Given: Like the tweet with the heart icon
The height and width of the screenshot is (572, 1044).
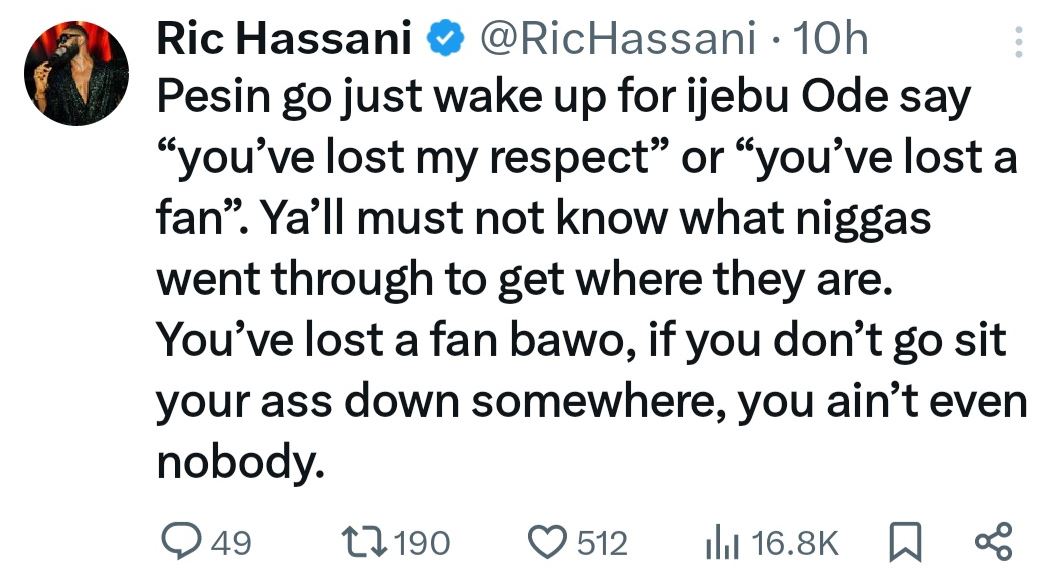Looking at the screenshot, I should point(552,543).
